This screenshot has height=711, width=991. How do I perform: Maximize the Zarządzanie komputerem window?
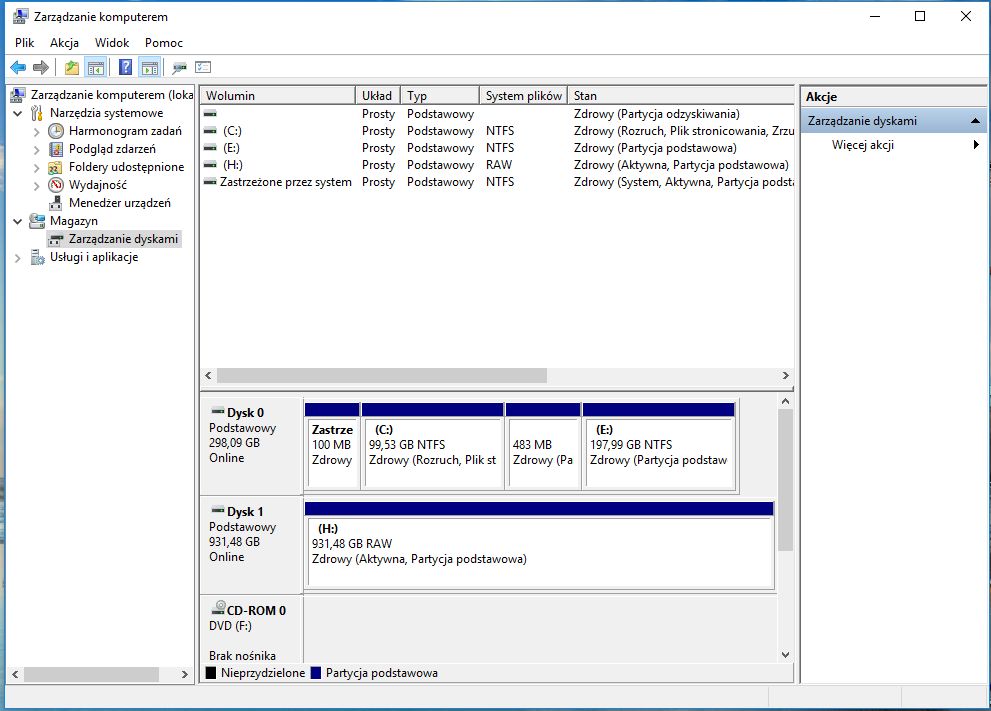point(920,16)
